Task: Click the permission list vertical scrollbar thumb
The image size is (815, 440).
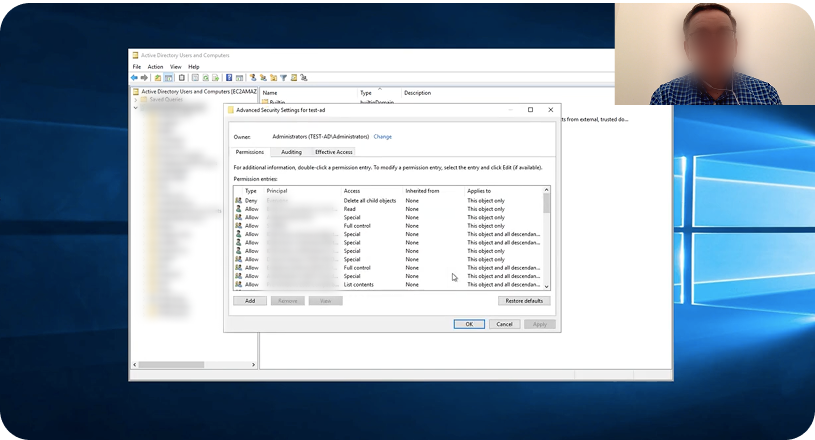Action: [x=546, y=203]
